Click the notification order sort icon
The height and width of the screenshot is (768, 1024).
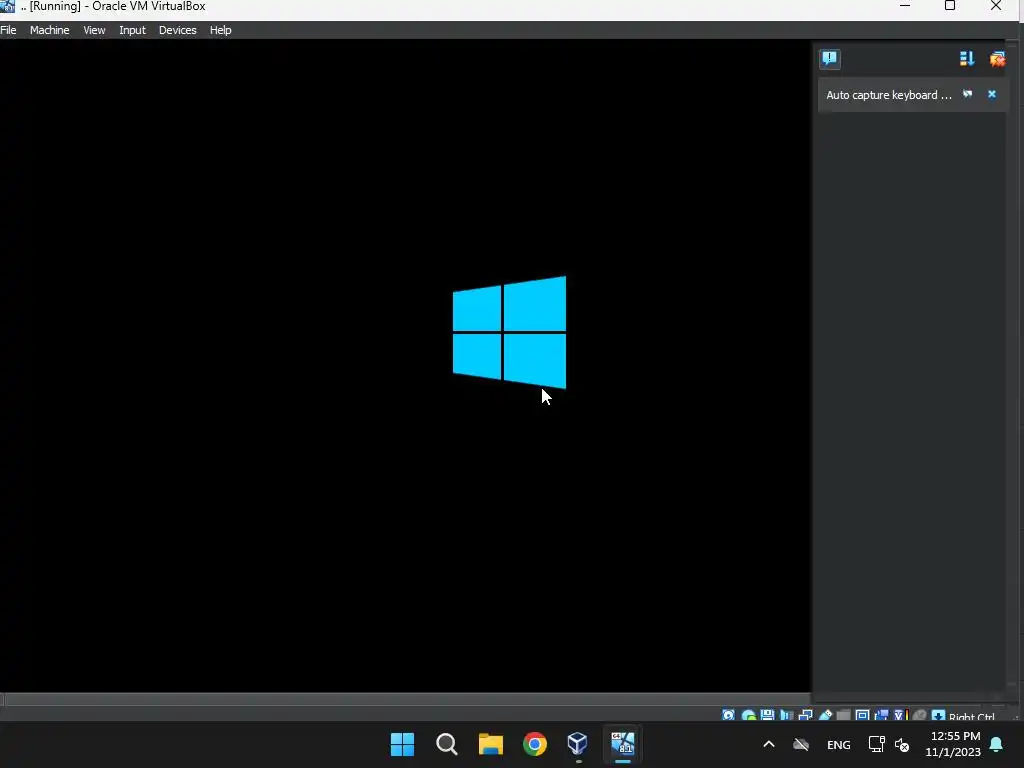[967, 59]
